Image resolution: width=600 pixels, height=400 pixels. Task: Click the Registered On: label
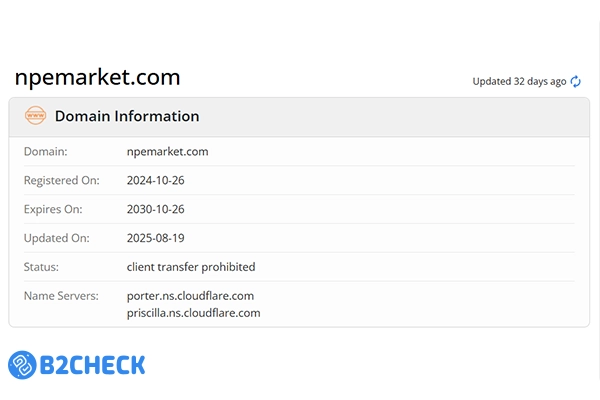pyautogui.click(x=59, y=181)
